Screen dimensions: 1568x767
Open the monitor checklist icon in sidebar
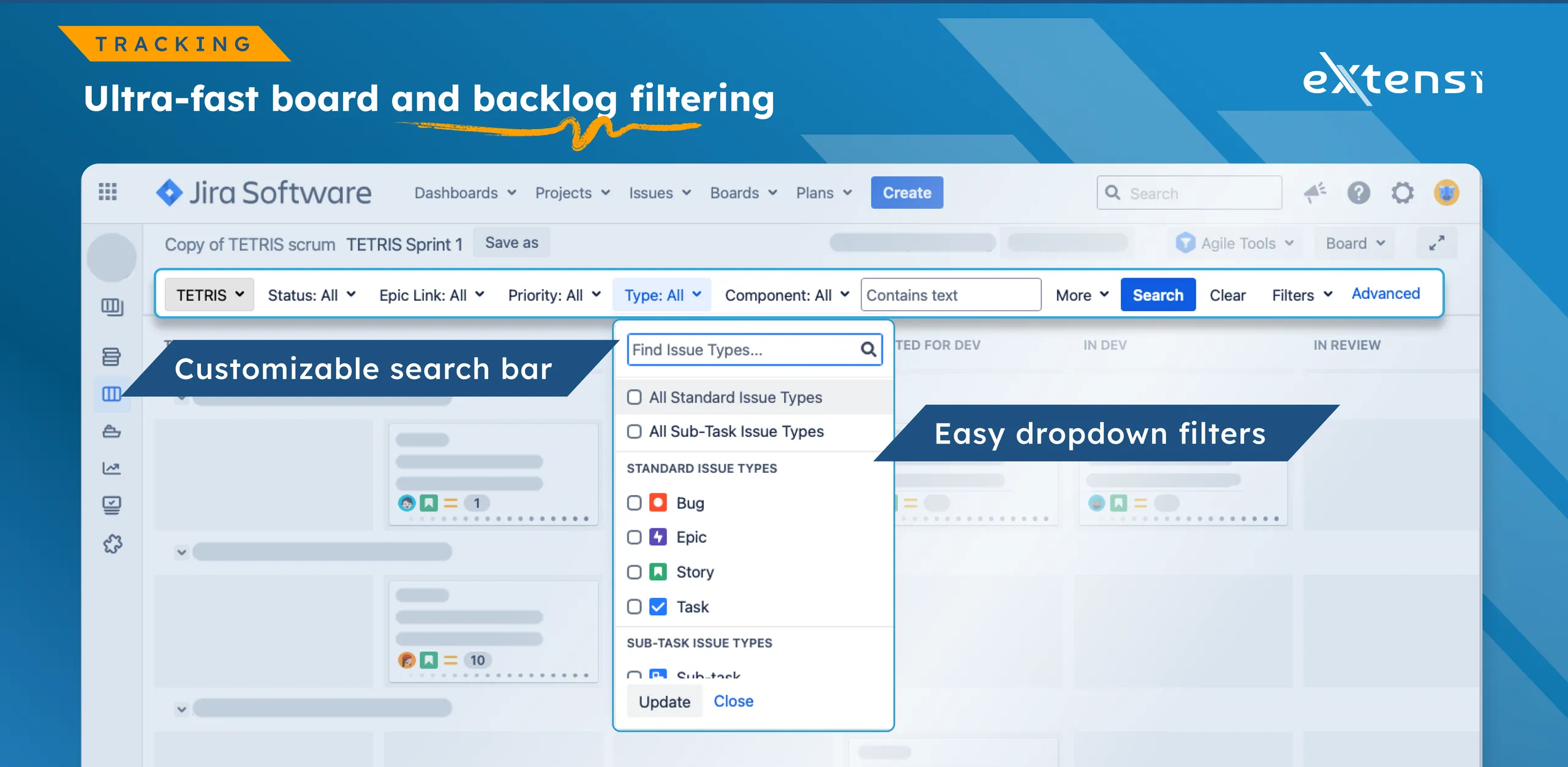pos(111,505)
